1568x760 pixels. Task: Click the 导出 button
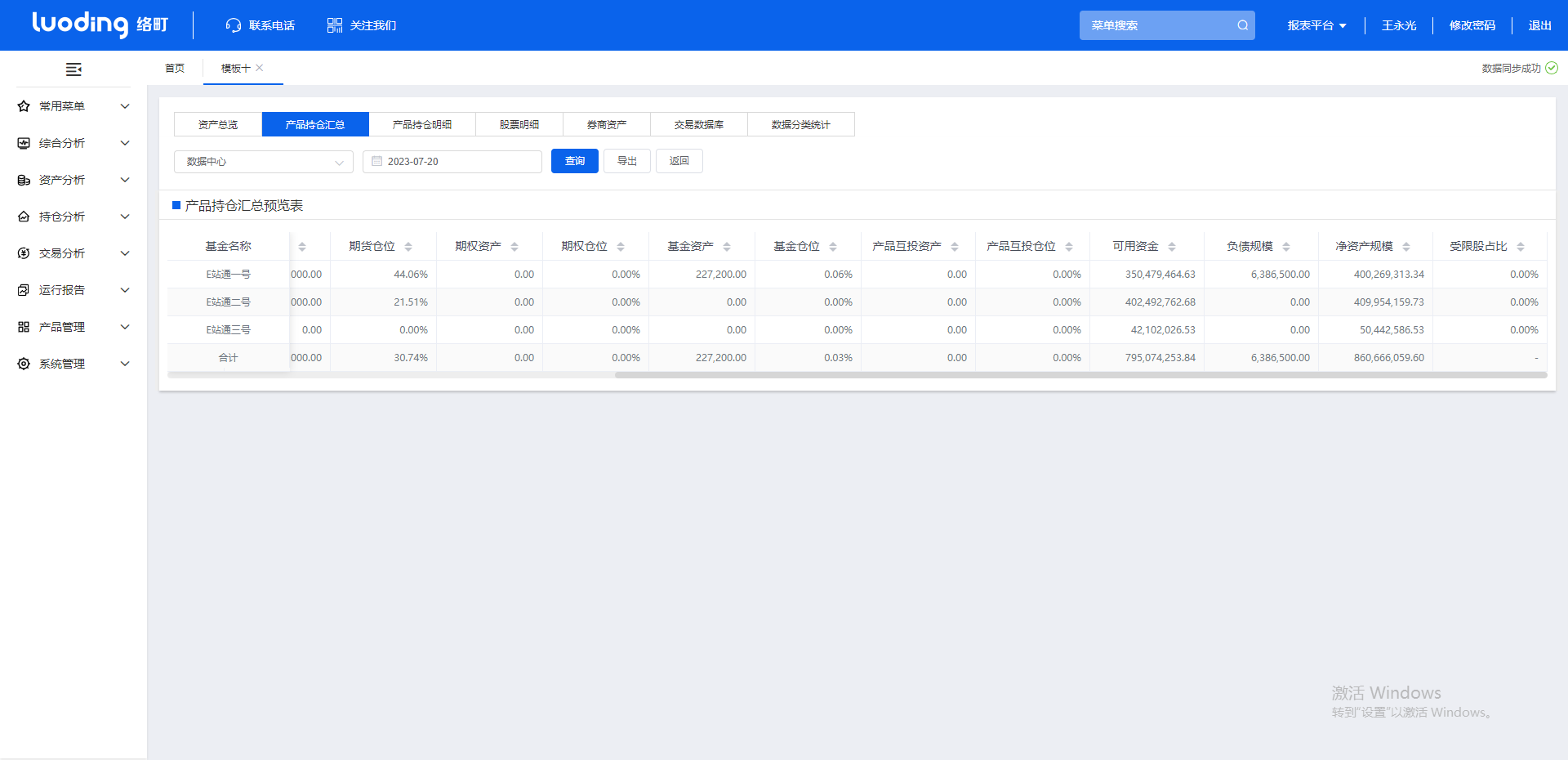point(627,161)
